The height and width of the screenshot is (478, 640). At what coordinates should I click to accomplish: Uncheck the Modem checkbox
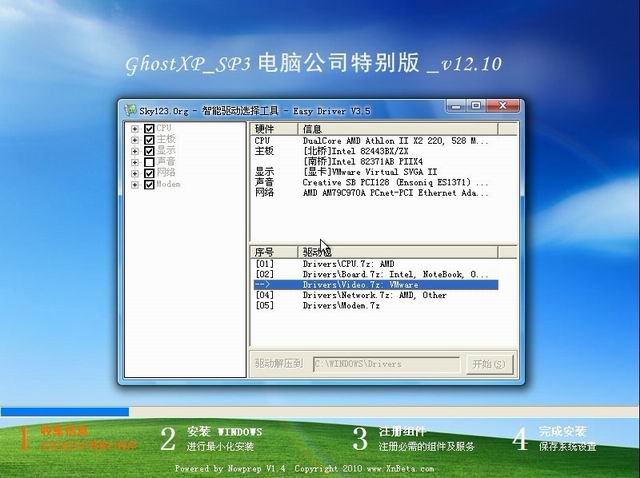(149, 185)
